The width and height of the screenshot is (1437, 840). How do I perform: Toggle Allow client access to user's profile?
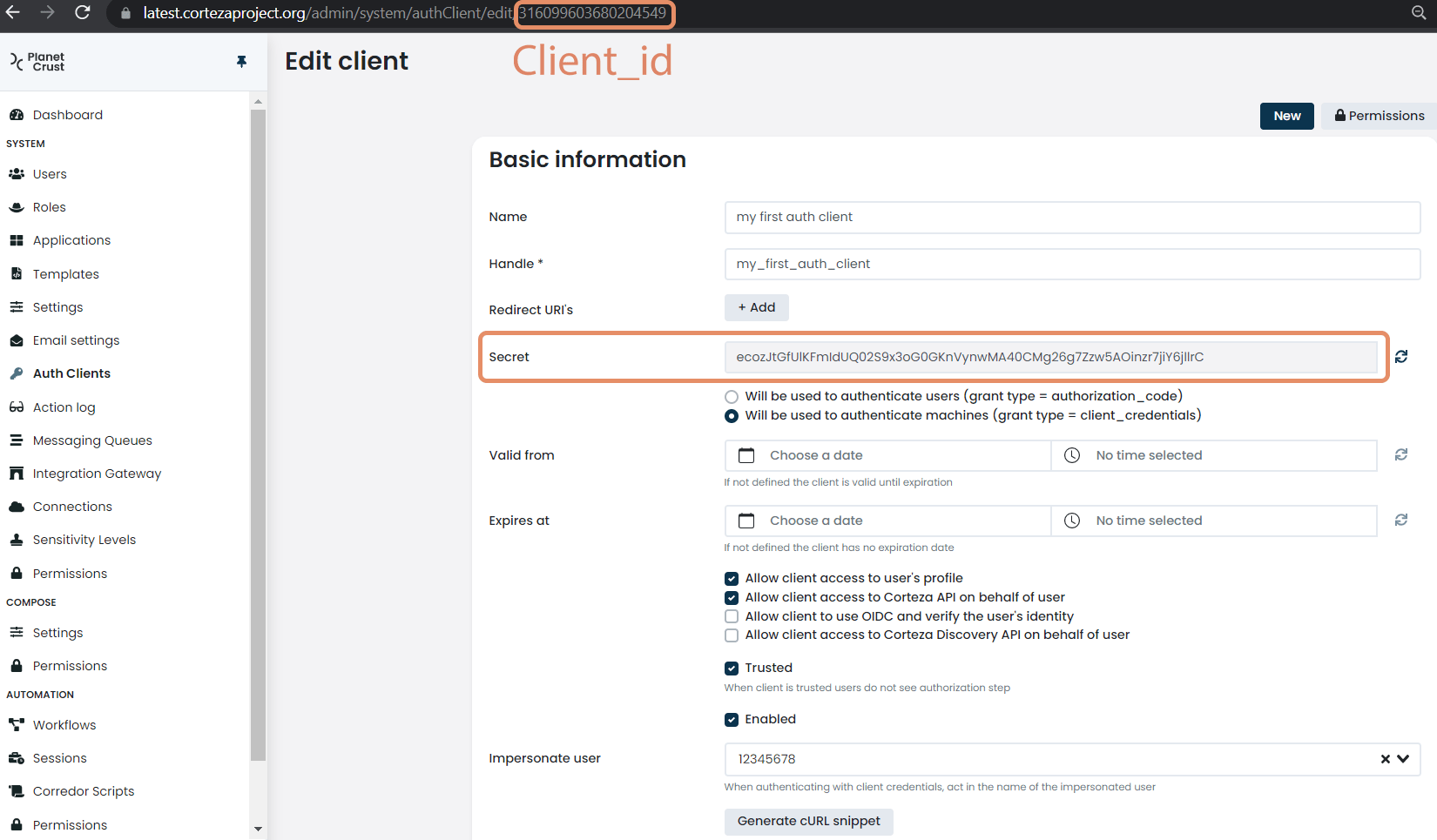point(732,579)
